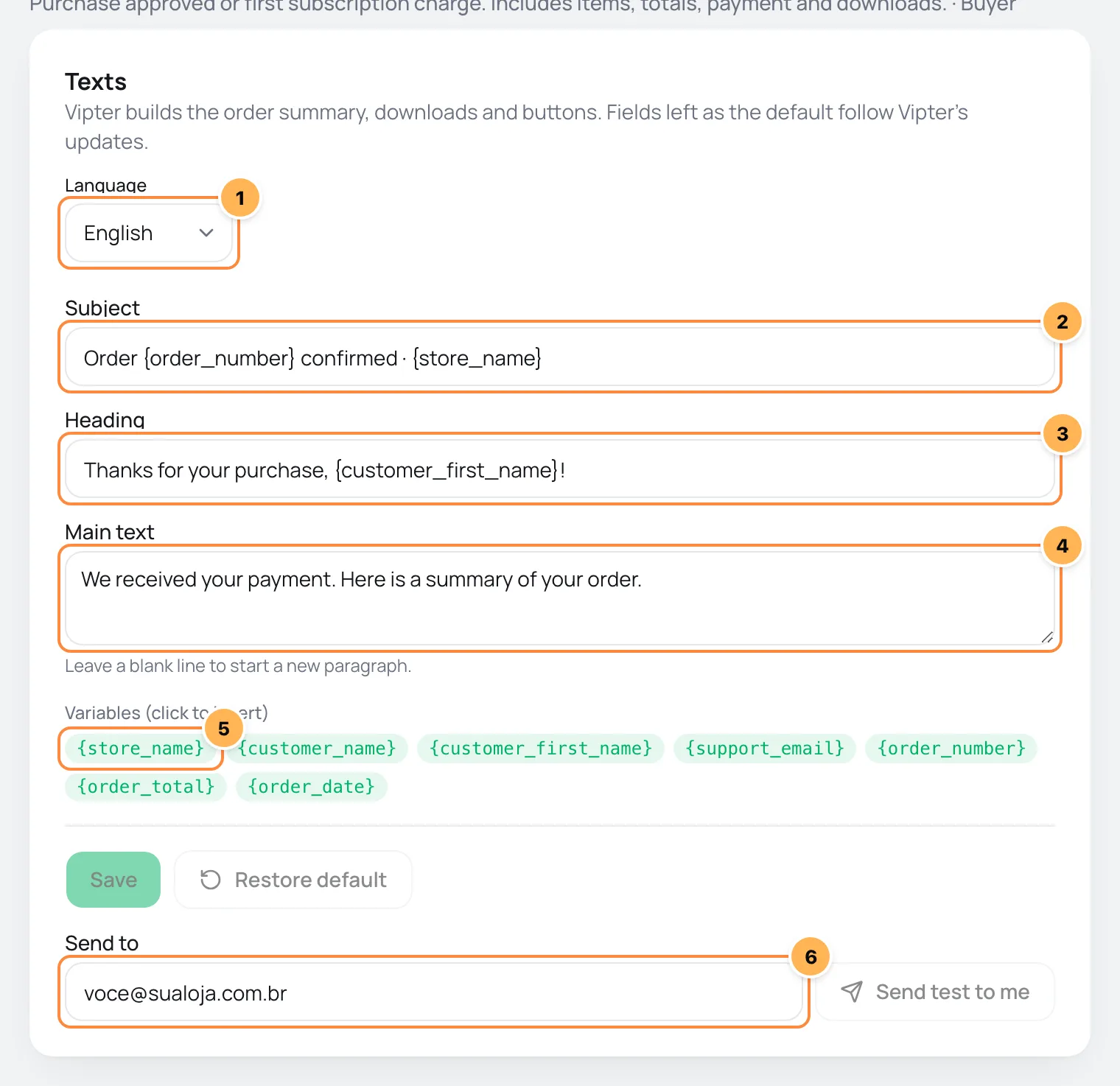Insert the {store_name} variable chip
Screen dimensions: 1120x1086
pyautogui.click(x=140, y=749)
